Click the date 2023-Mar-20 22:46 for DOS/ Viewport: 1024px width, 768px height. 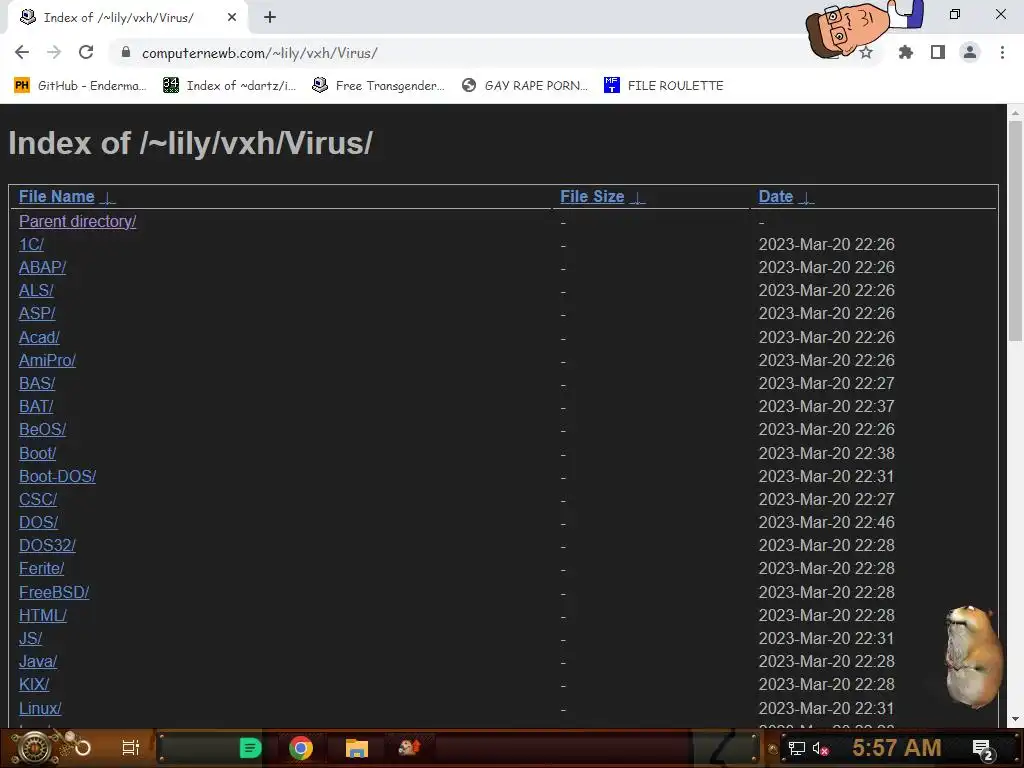point(827,522)
